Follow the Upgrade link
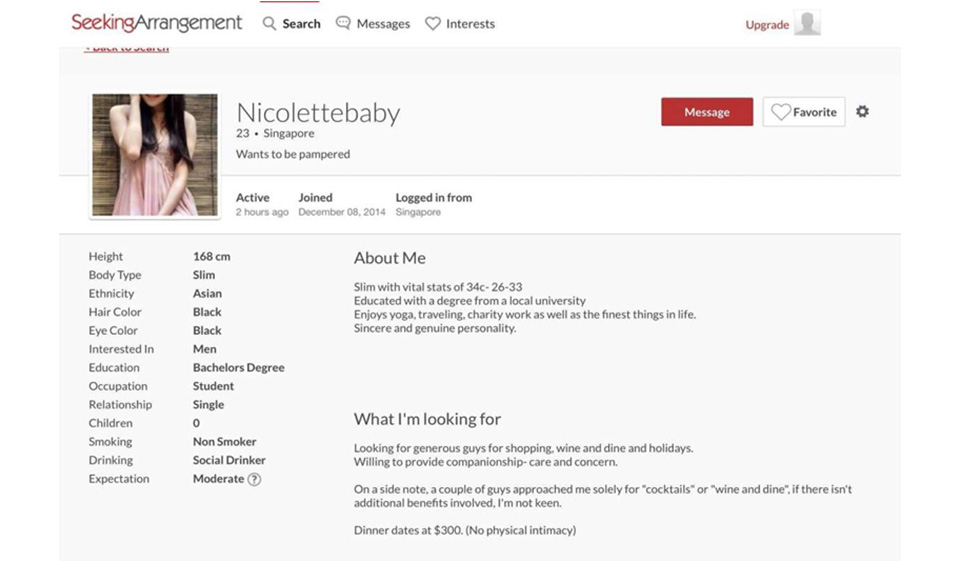 pos(767,25)
